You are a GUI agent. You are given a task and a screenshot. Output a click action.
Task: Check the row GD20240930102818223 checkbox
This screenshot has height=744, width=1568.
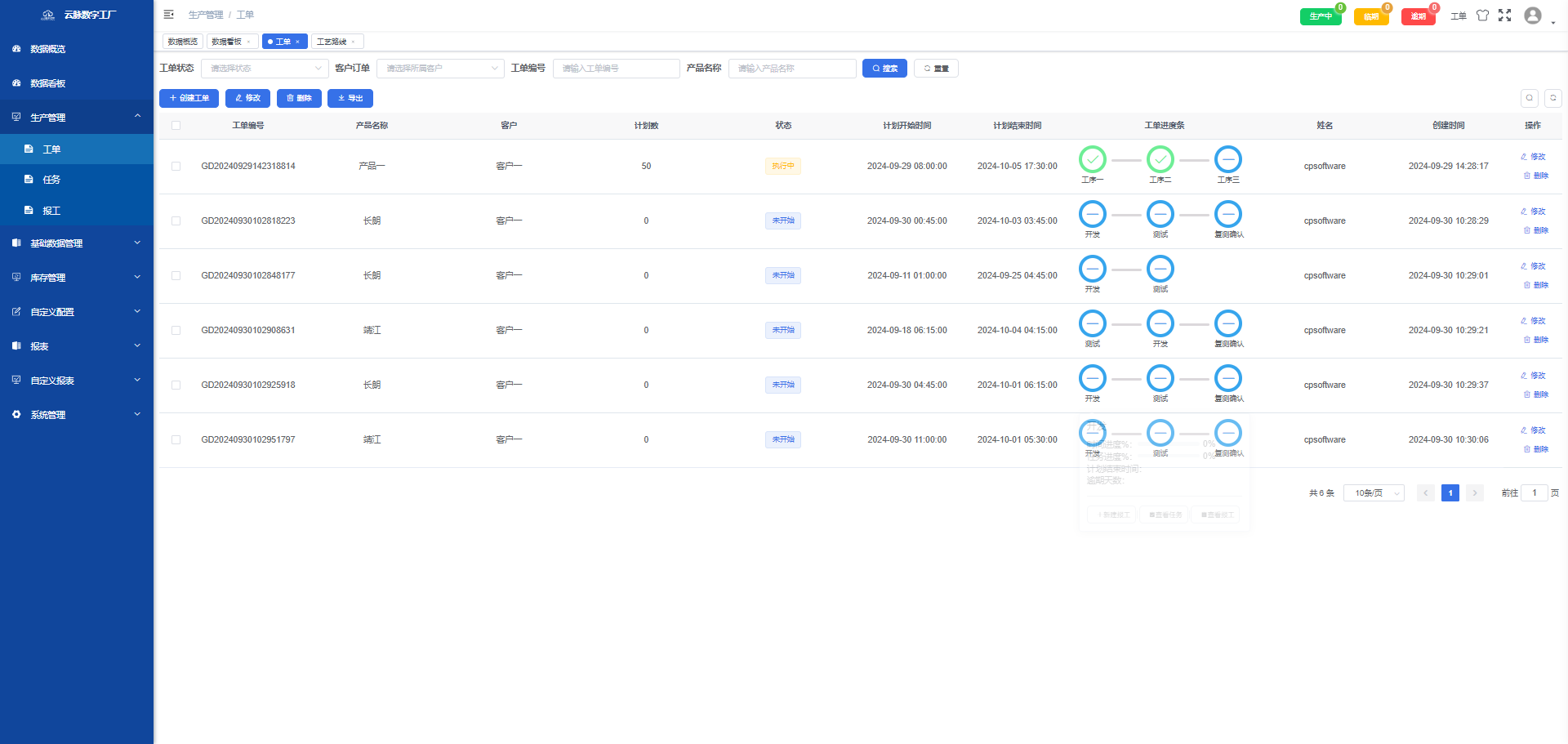pos(176,221)
